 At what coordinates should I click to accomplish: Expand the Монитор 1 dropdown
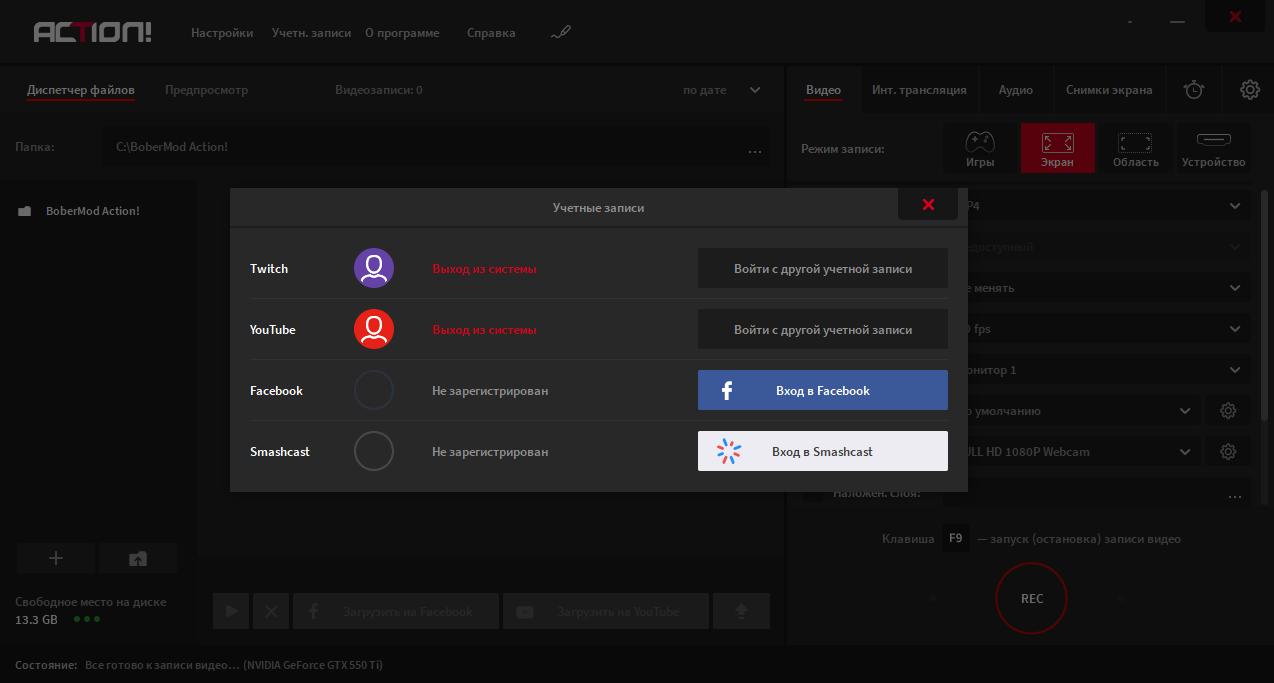pyautogui.click(x=1234, y=370)
